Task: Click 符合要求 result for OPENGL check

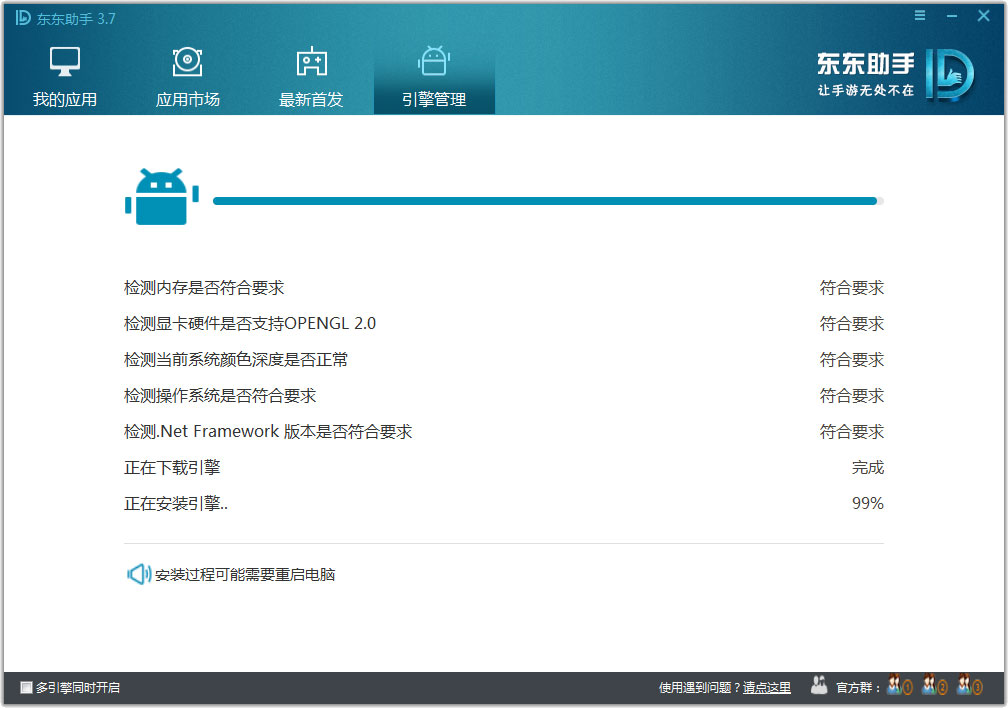Action: coord(852,323)
